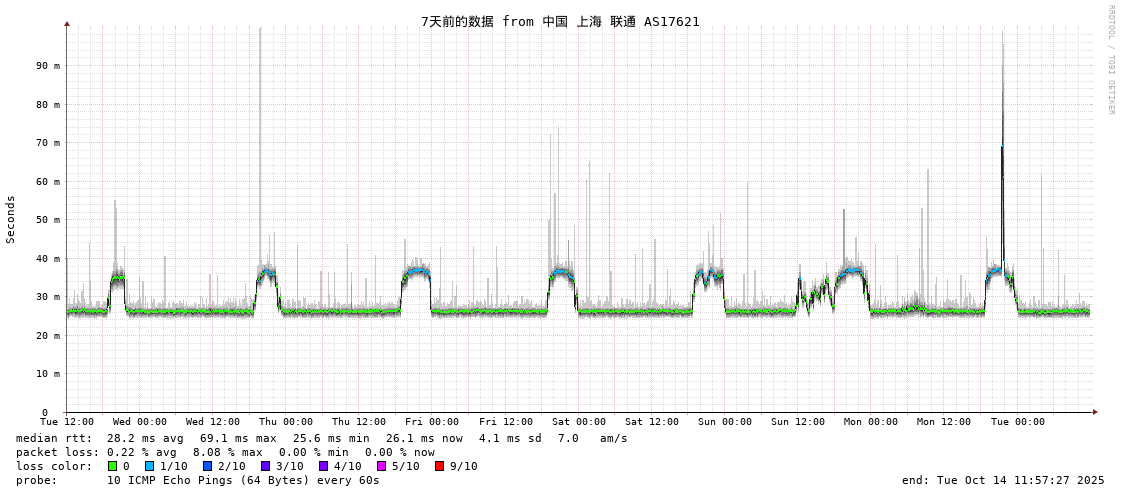Click the green 0 loss color swatch
Viewport: 1121px width, 494px height.
pos(113,466)
